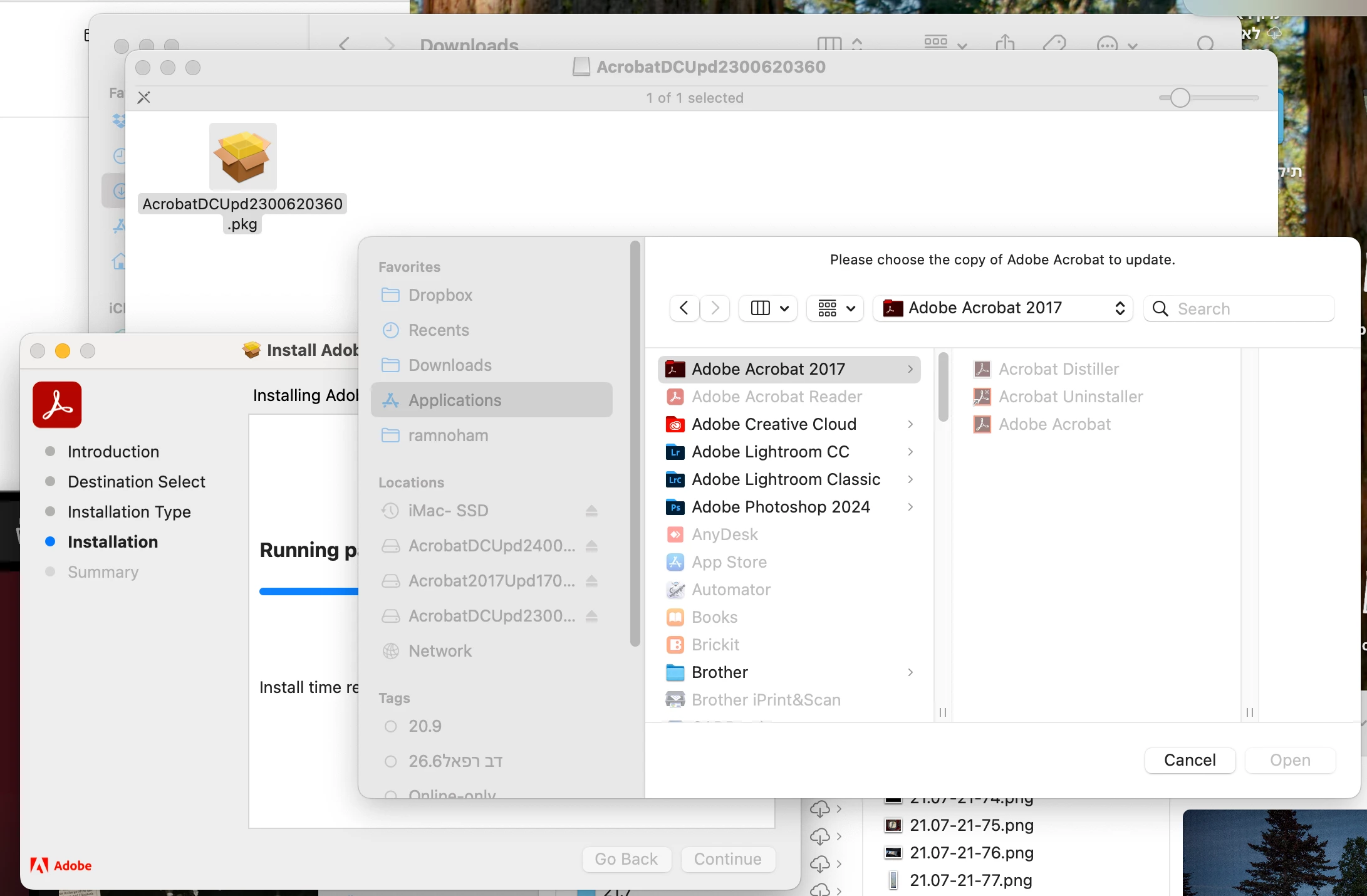This screenshot has height=896, width=1367.
Task: Eject the AcrobatDCUpd2400 disk image
Action: click(591, 546)
